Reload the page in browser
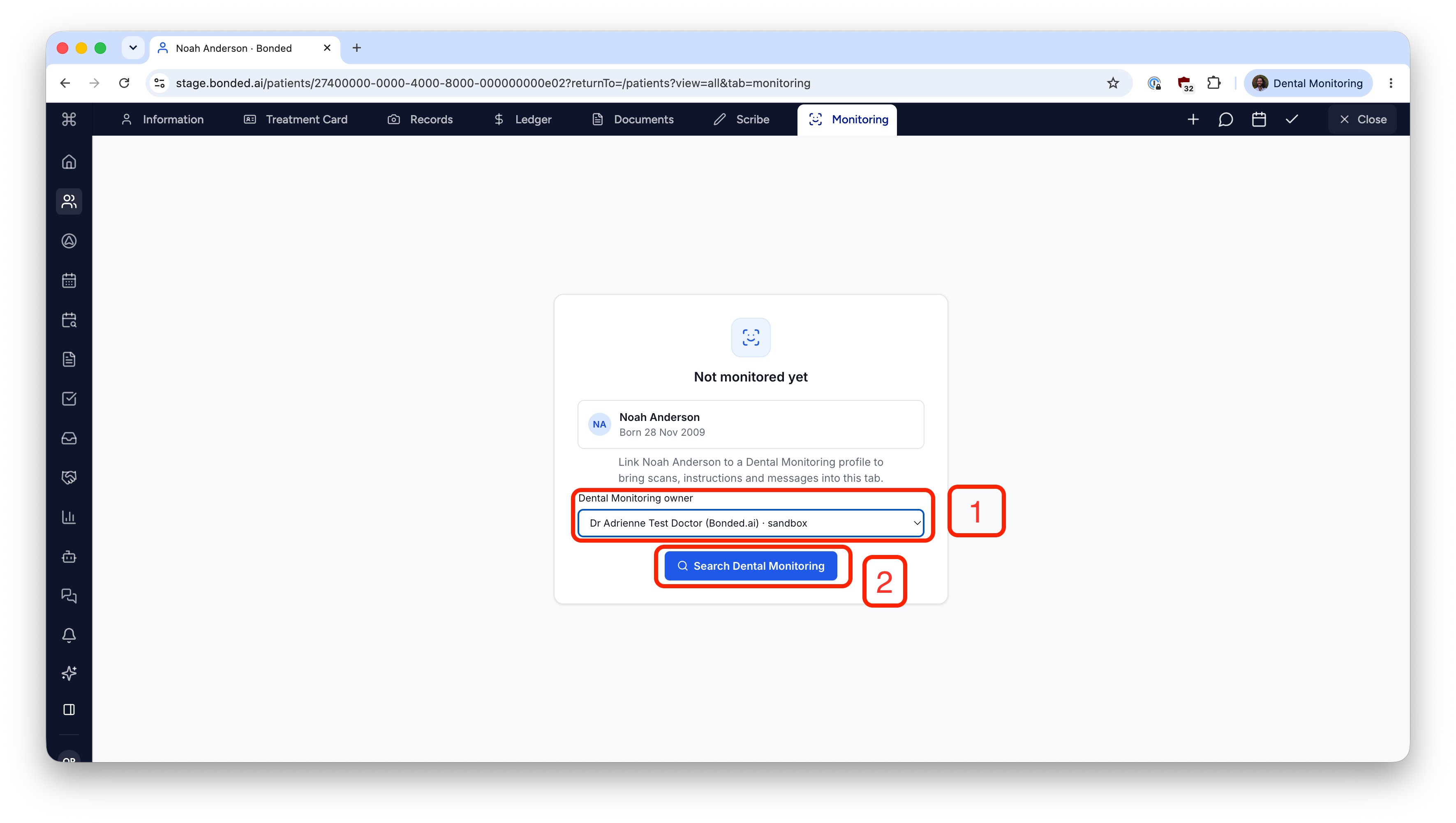 point(124,83)
